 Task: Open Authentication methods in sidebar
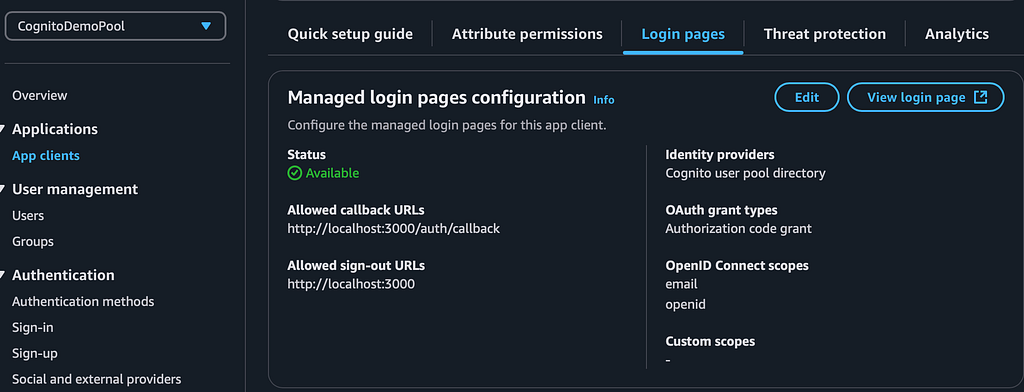[83, 301]
